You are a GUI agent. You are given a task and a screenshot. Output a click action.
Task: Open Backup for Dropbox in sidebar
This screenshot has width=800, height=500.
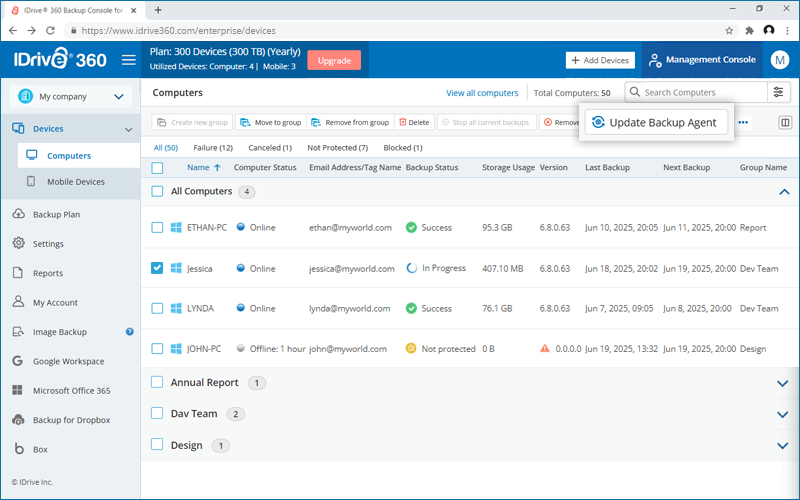[x=71, y=420]
